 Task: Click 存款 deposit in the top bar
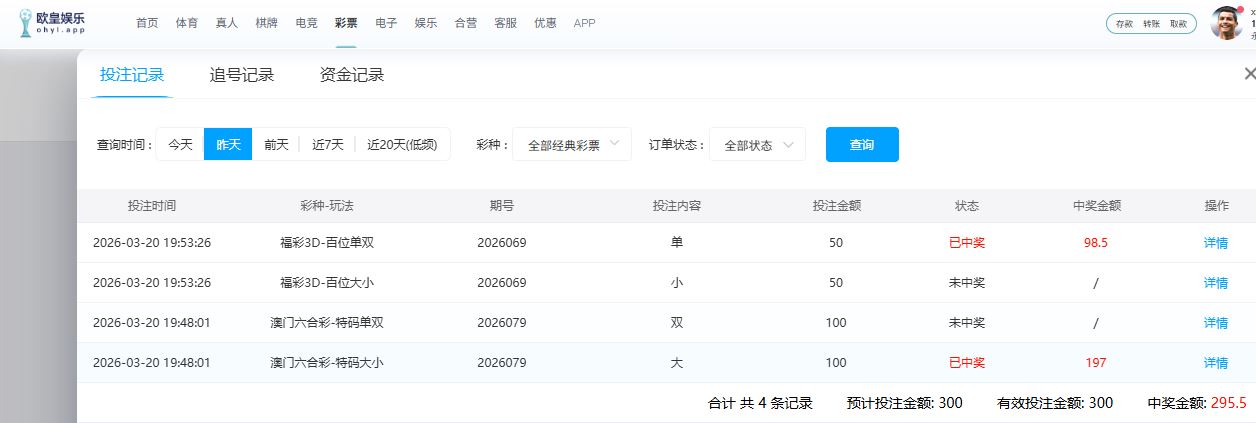1124,24
